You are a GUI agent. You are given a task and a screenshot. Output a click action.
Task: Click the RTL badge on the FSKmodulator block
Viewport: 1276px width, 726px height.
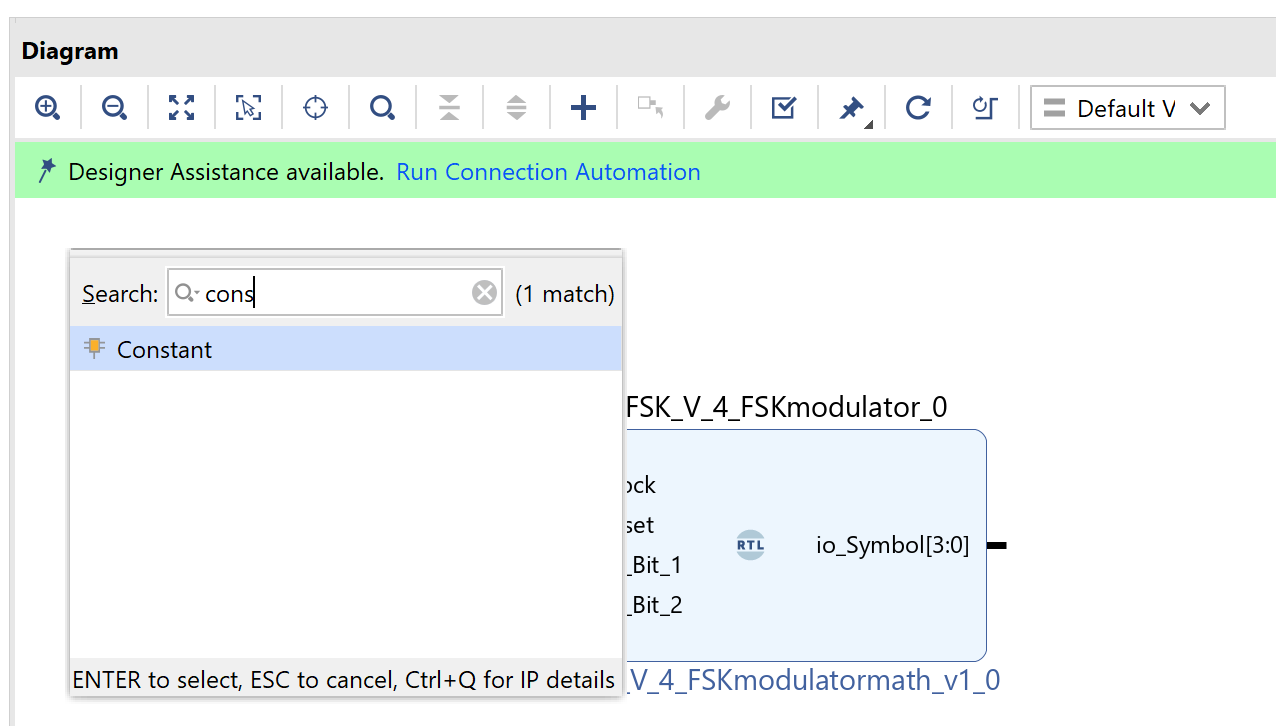pyautogui.click(x=750, y=545)
